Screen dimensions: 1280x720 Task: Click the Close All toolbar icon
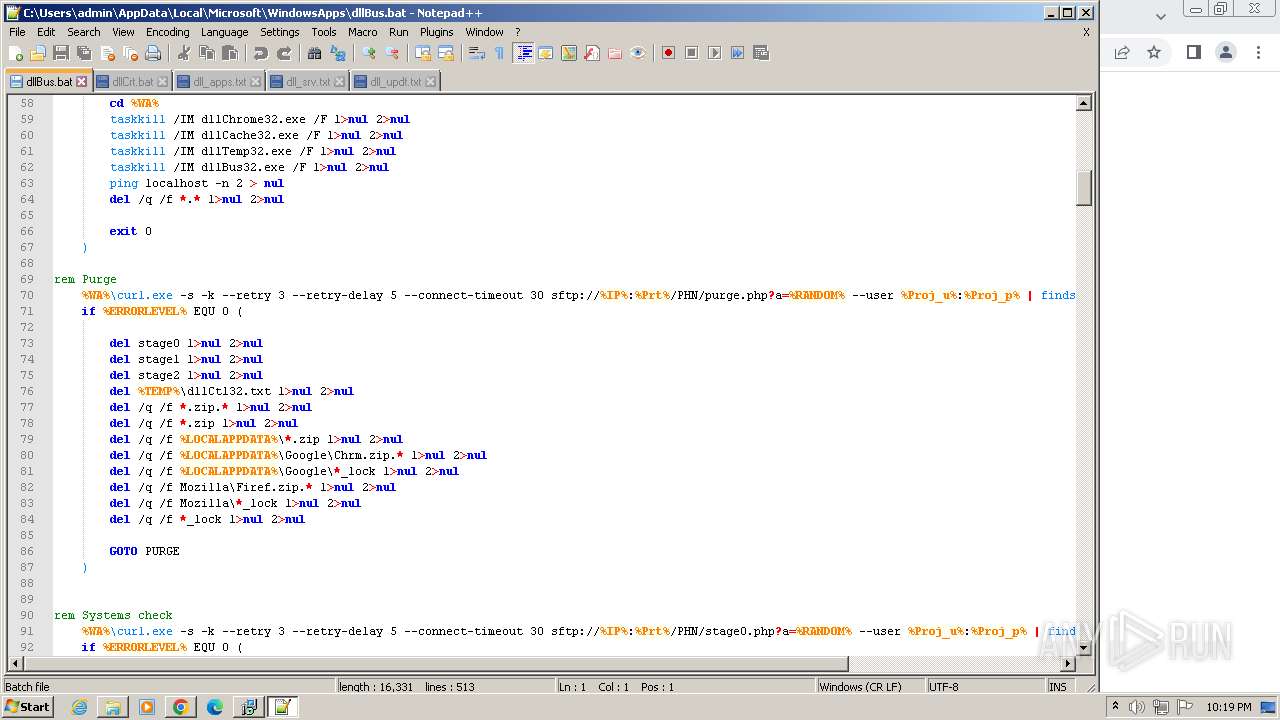click(x=130, y=53)
